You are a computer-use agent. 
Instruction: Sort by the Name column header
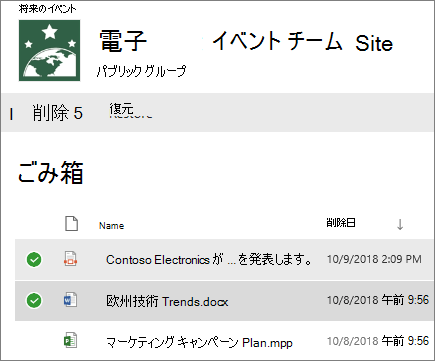pos(111,226)
